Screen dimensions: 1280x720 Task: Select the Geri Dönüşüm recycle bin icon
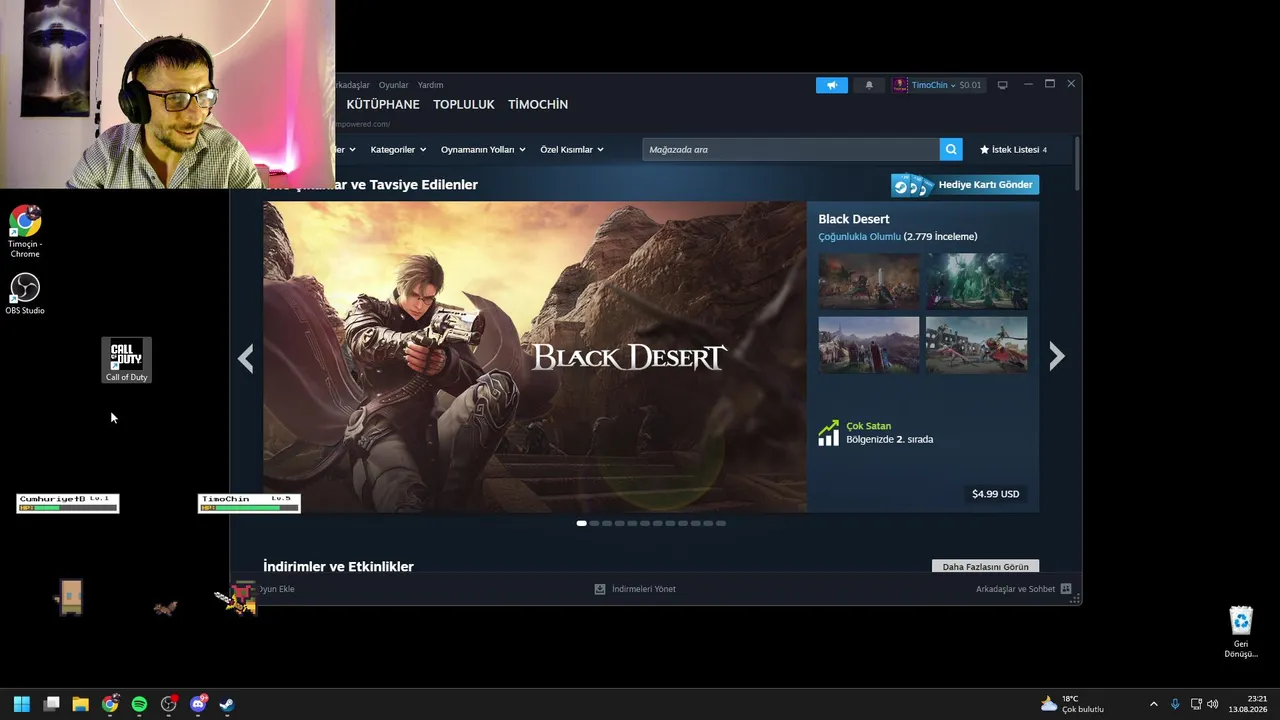[1241, 632]
